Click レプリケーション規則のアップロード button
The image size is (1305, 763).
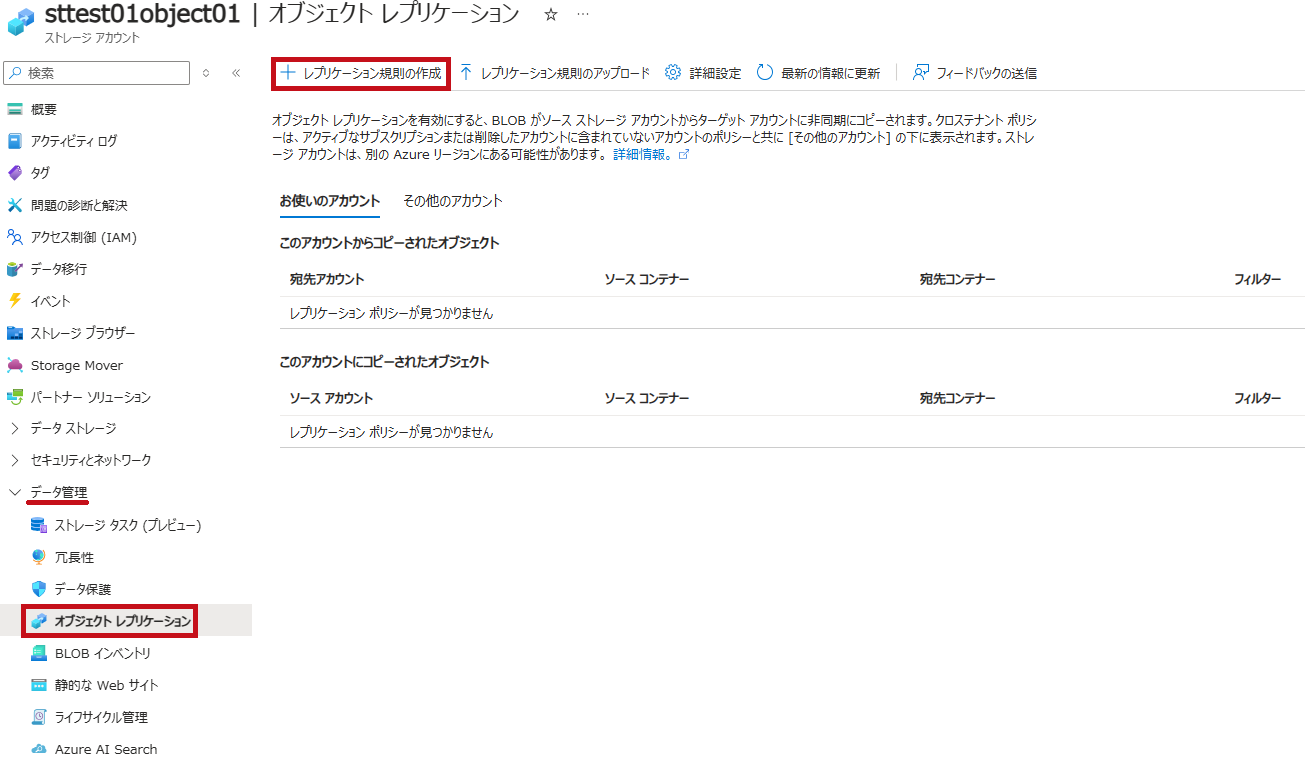[x=555, y=73]
